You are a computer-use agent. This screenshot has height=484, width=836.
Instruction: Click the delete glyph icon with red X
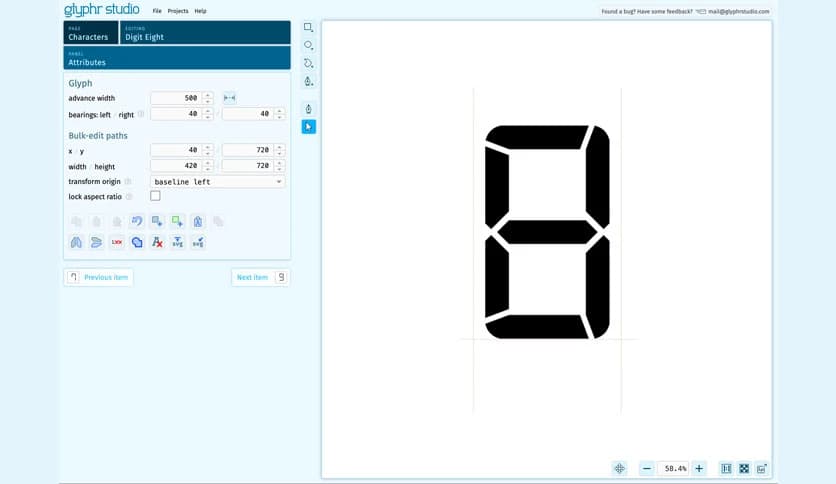157,243
